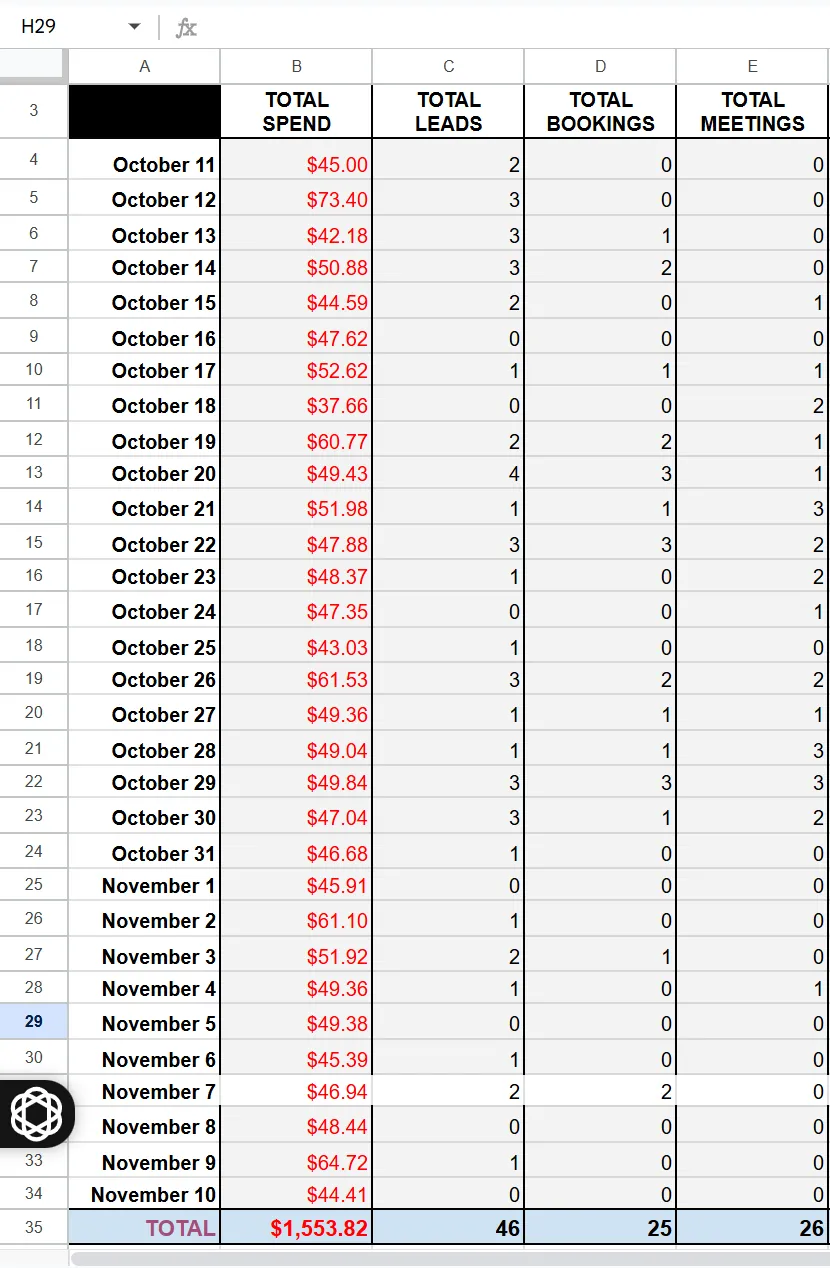Click the $64.72 cell for November 9
Screen dimensions: 830x1268
point(296,1162)
